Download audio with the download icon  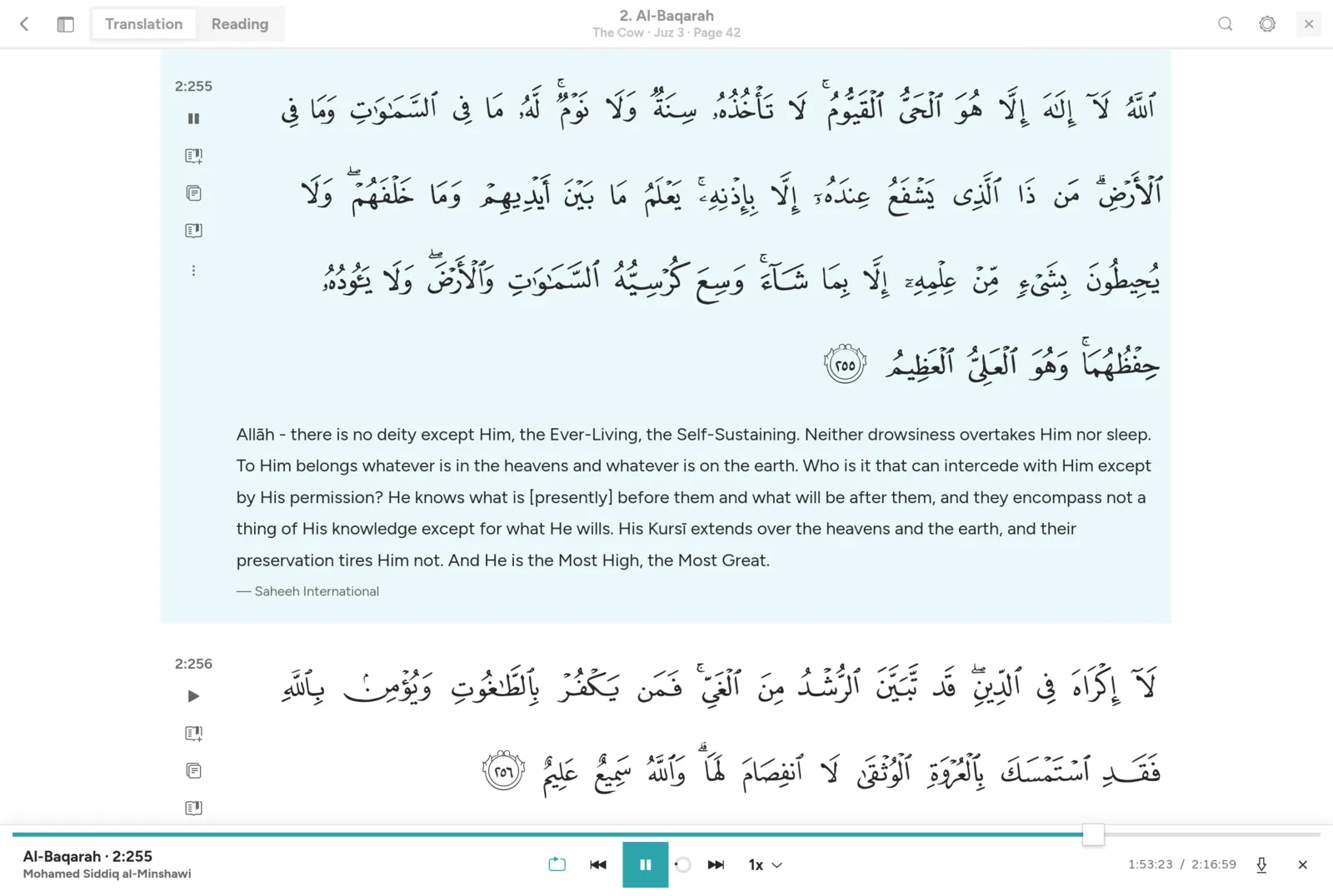pyautogui.click(x=1261, y=864)
